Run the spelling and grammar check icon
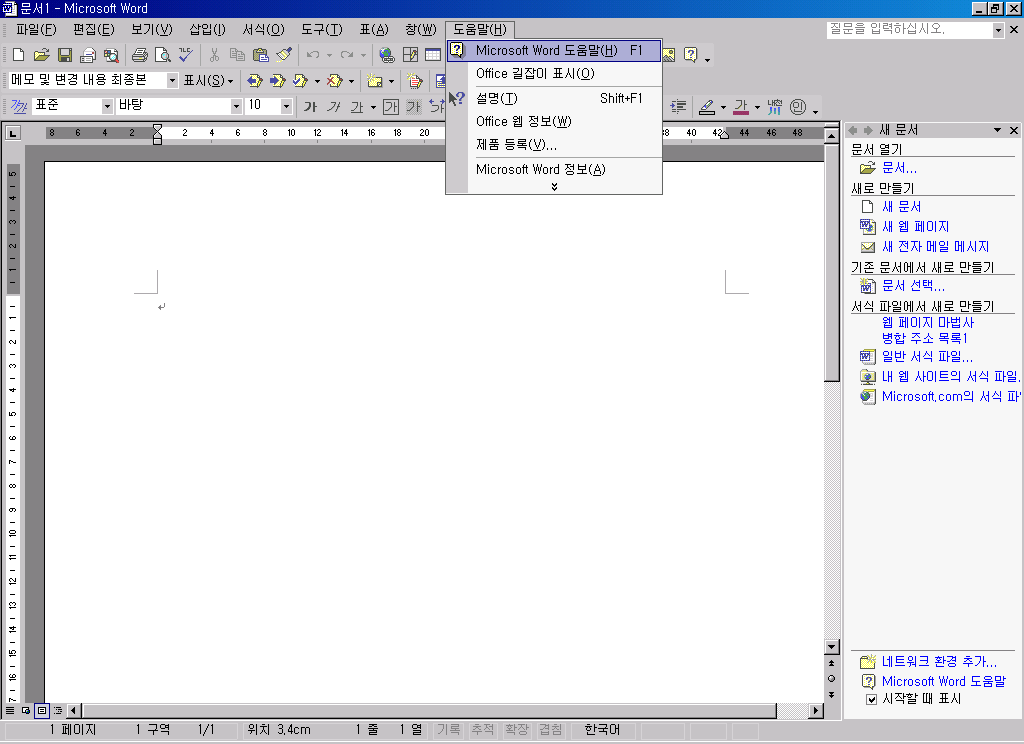1024x744 pixels. [x=186, y=55]
